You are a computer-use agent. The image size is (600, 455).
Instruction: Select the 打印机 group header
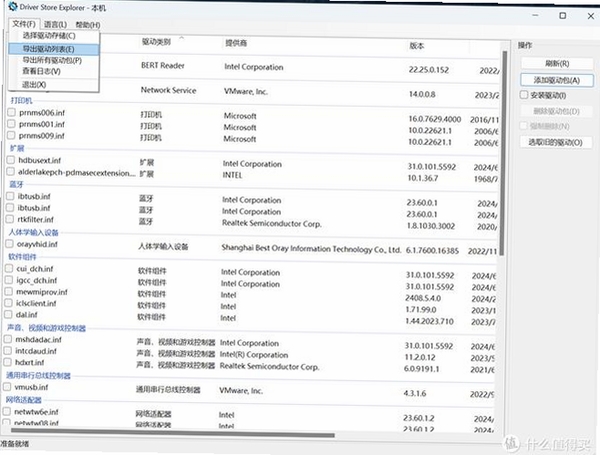tap(21, 101)
